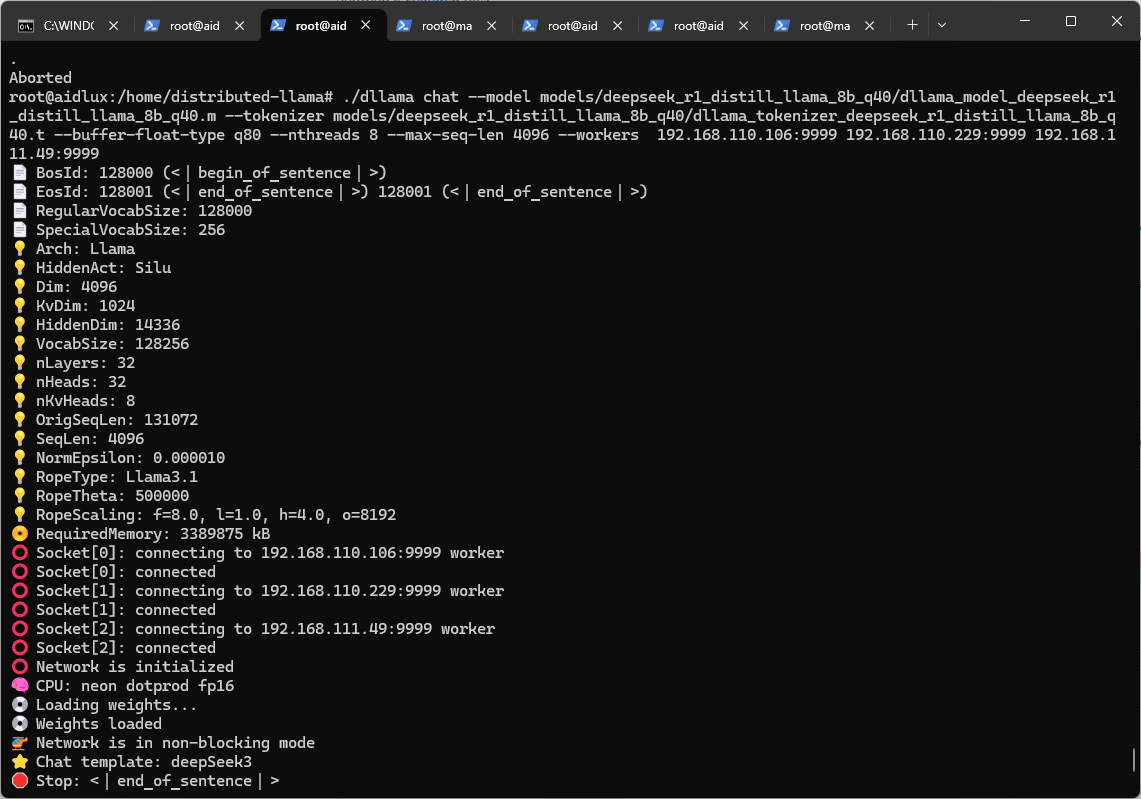
Task: Click the 'RopeType: Llama3.1' text
Action: 116,476
